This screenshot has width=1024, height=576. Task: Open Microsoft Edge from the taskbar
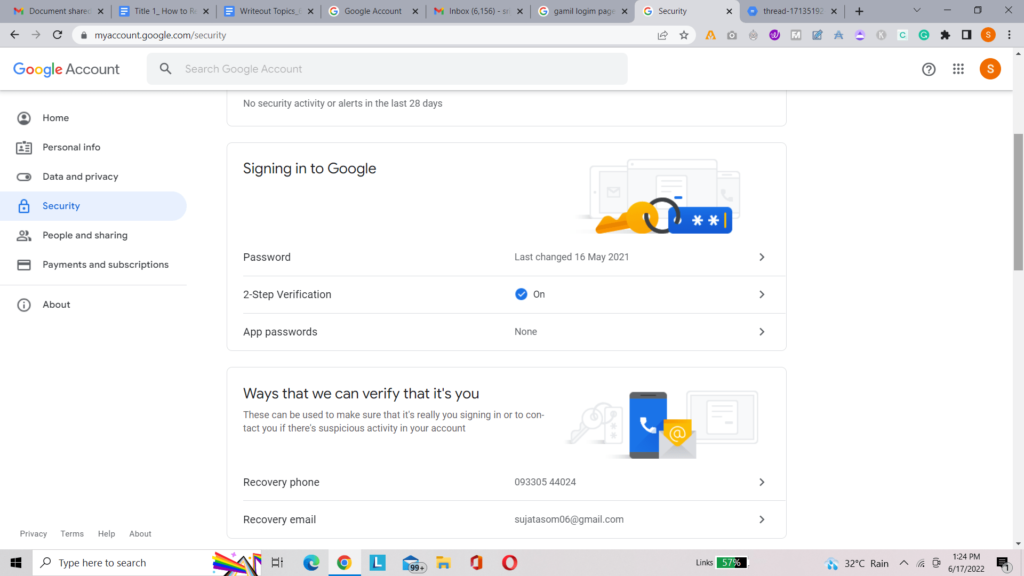311,562
